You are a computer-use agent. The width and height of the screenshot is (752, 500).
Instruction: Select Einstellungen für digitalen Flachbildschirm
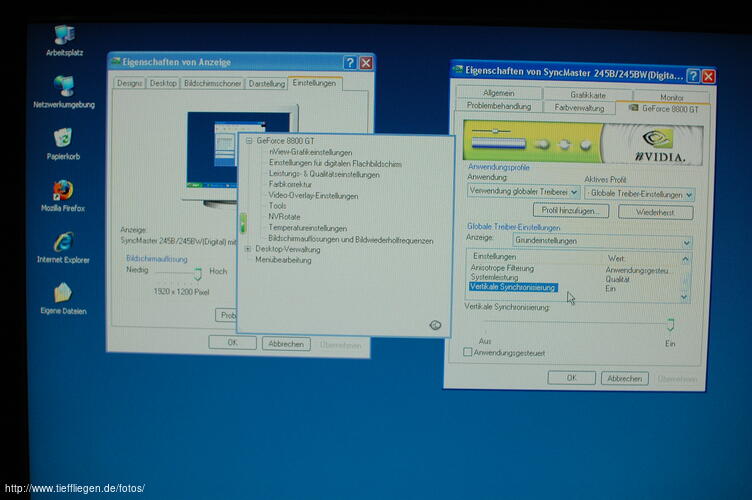[x=335, y=163]
